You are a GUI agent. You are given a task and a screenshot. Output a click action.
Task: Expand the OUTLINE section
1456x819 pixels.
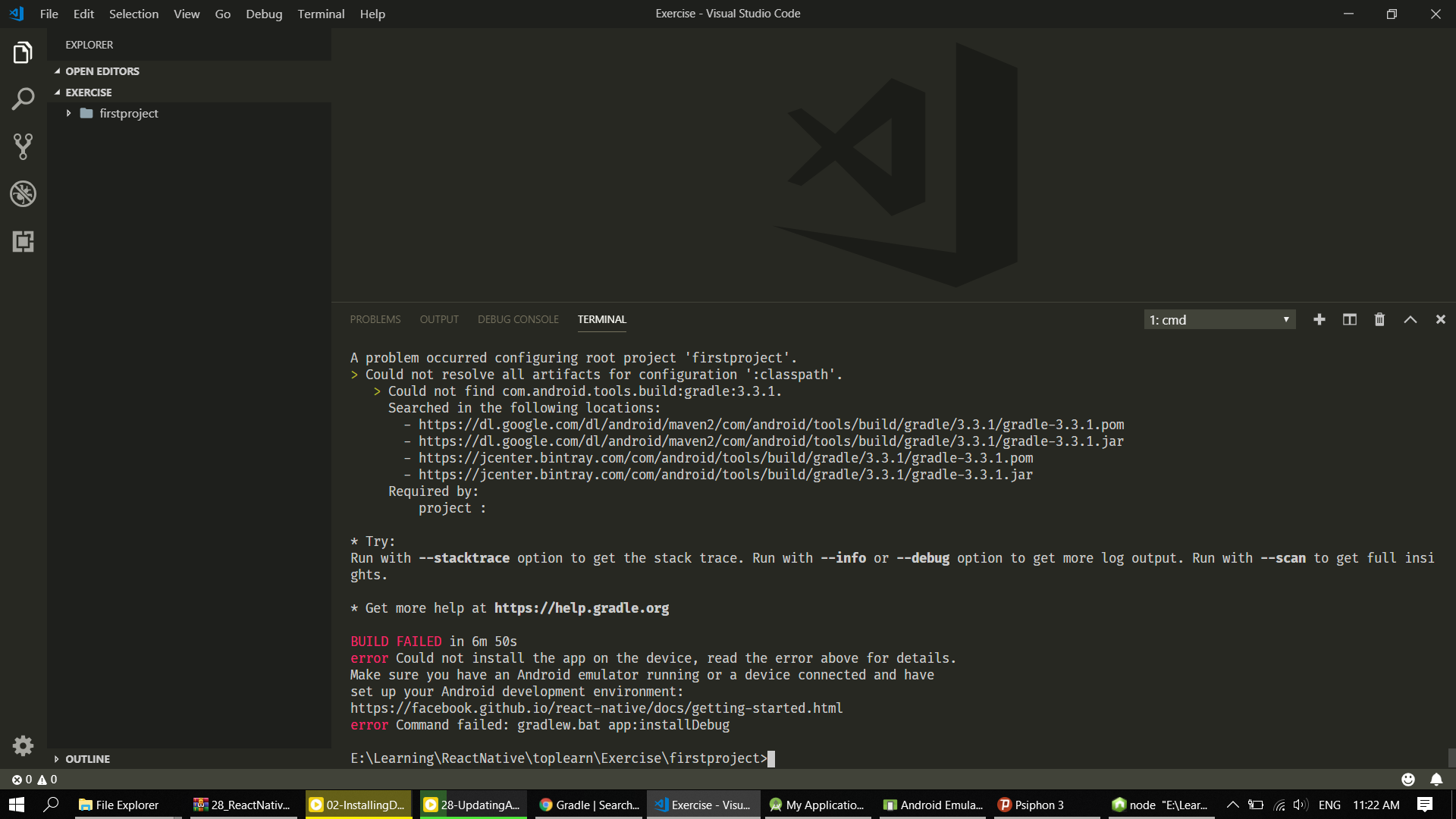tap(87, 758)
